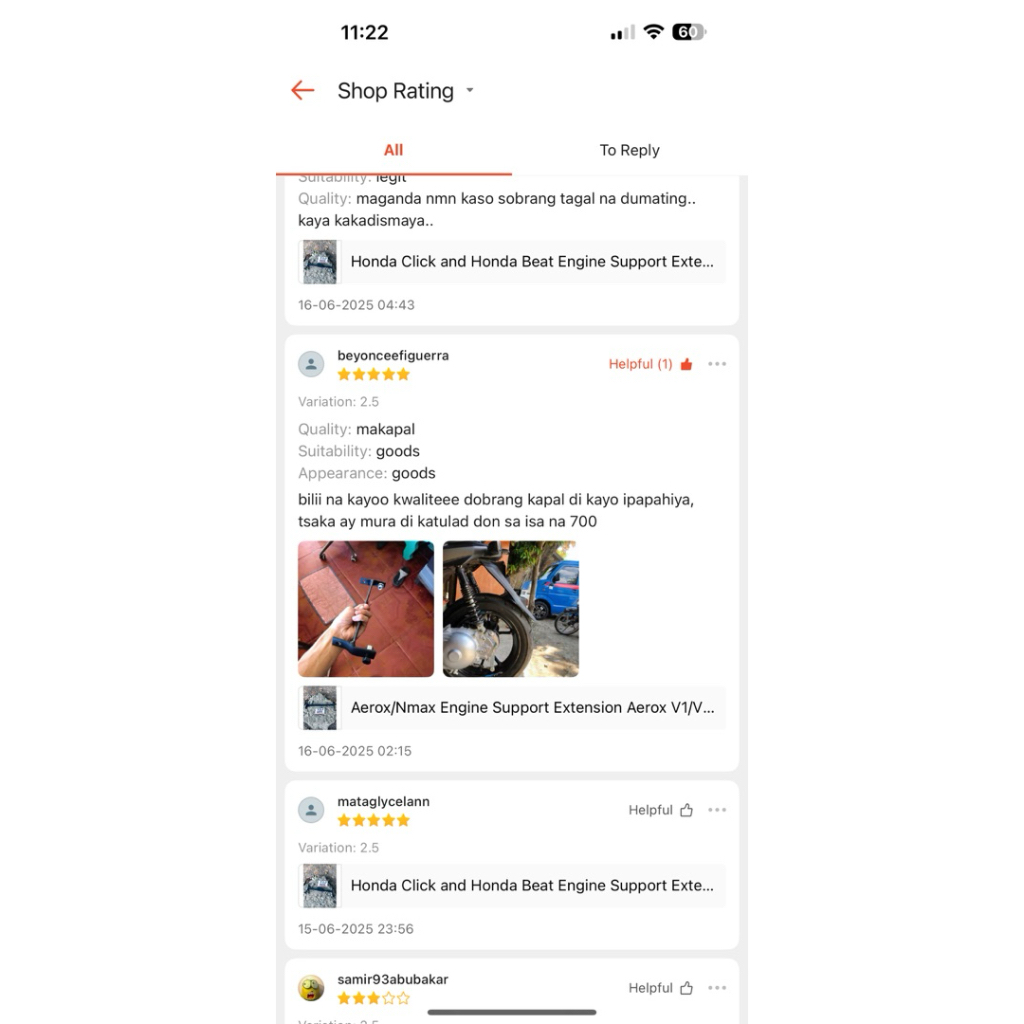Mark mataglycelann's review as Helpful
The width and height of the screenshot is (1024, 1024).
coord(660,810)
